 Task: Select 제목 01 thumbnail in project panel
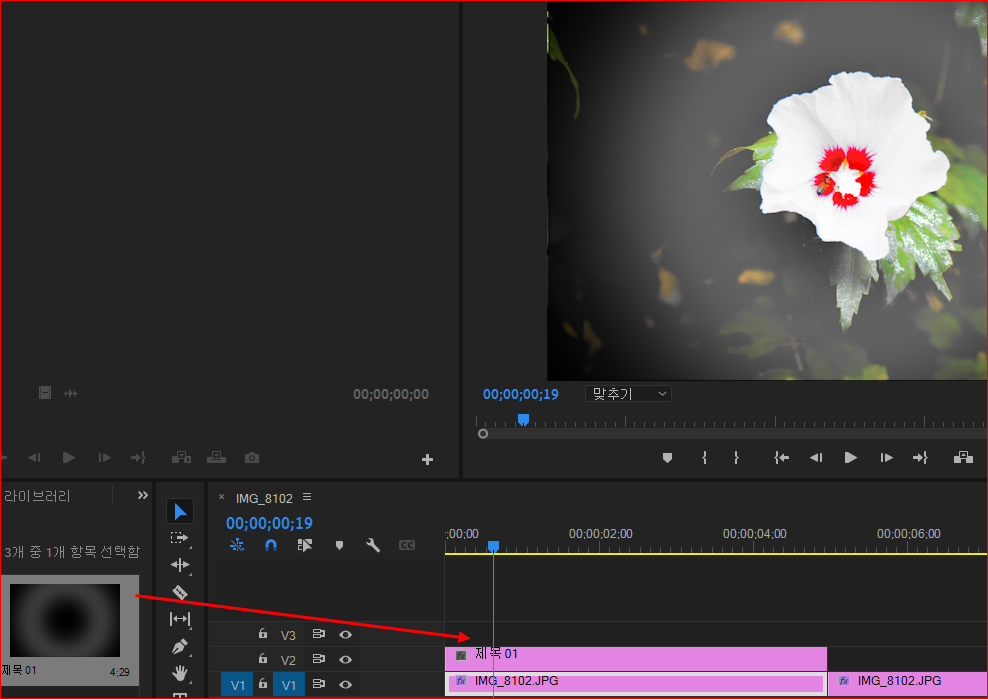click(x=65, y=620)
